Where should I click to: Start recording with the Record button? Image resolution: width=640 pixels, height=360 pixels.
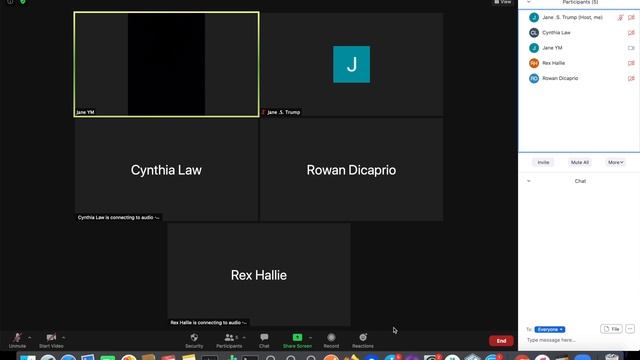click(331, 340)
